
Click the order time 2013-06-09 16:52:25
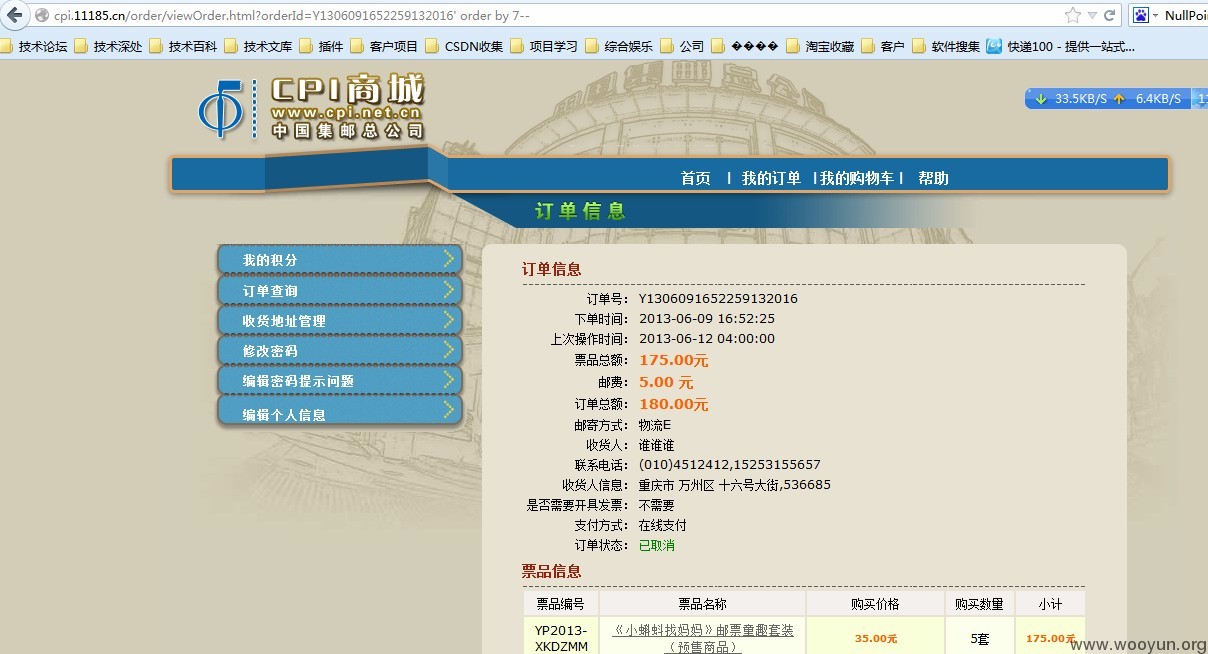707,318
